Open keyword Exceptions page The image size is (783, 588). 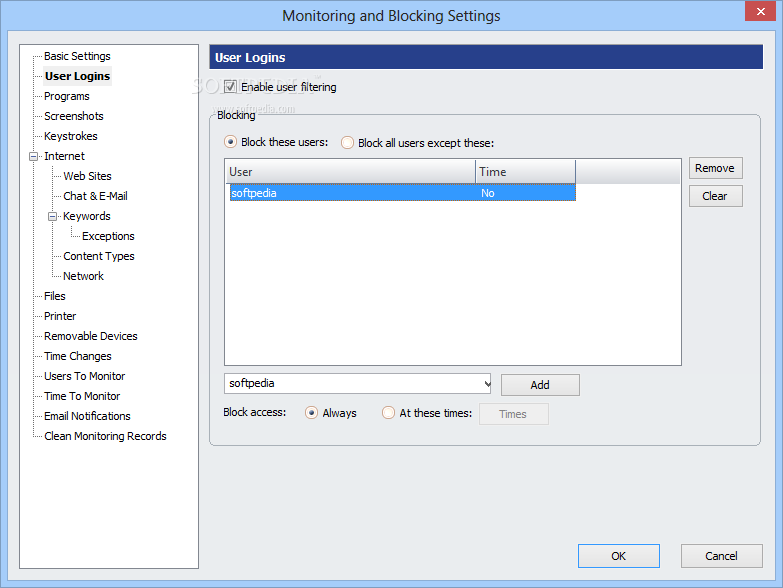[108, 236]
